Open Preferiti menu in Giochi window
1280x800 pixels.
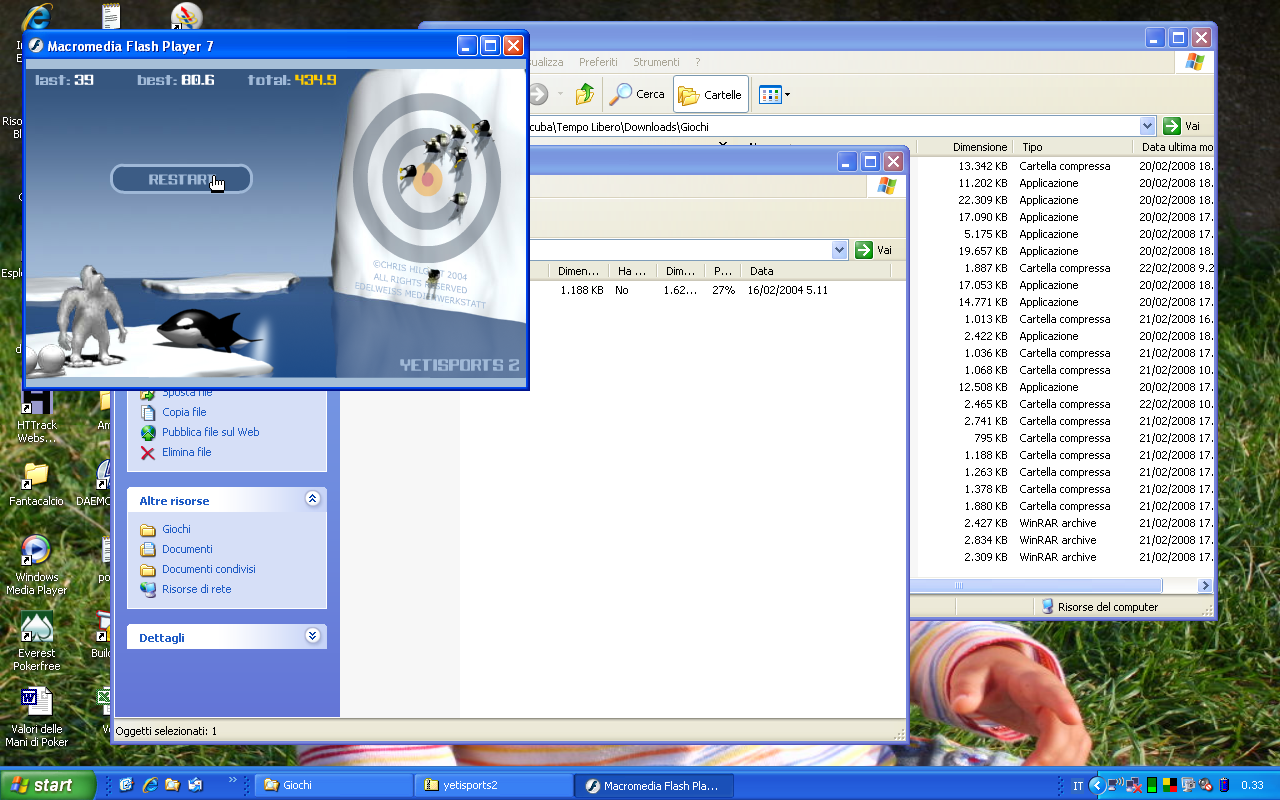coord(598,62)
